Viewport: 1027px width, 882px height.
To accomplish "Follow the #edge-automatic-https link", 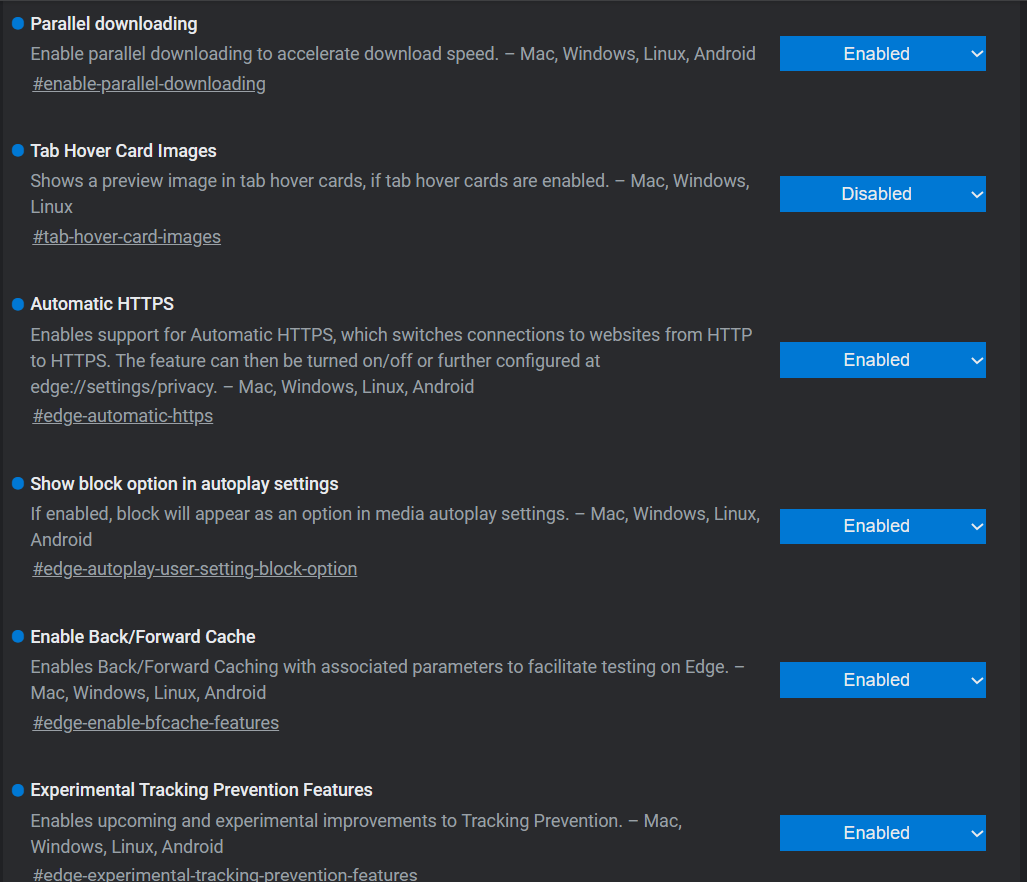I will [123, 416].
